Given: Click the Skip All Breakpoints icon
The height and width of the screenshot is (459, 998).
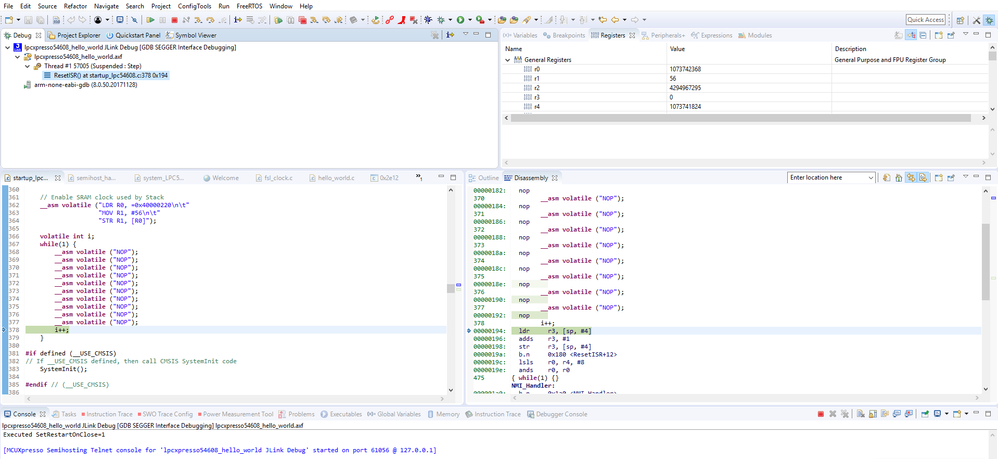Looking at the screenshot, I should tap(135, 19).
